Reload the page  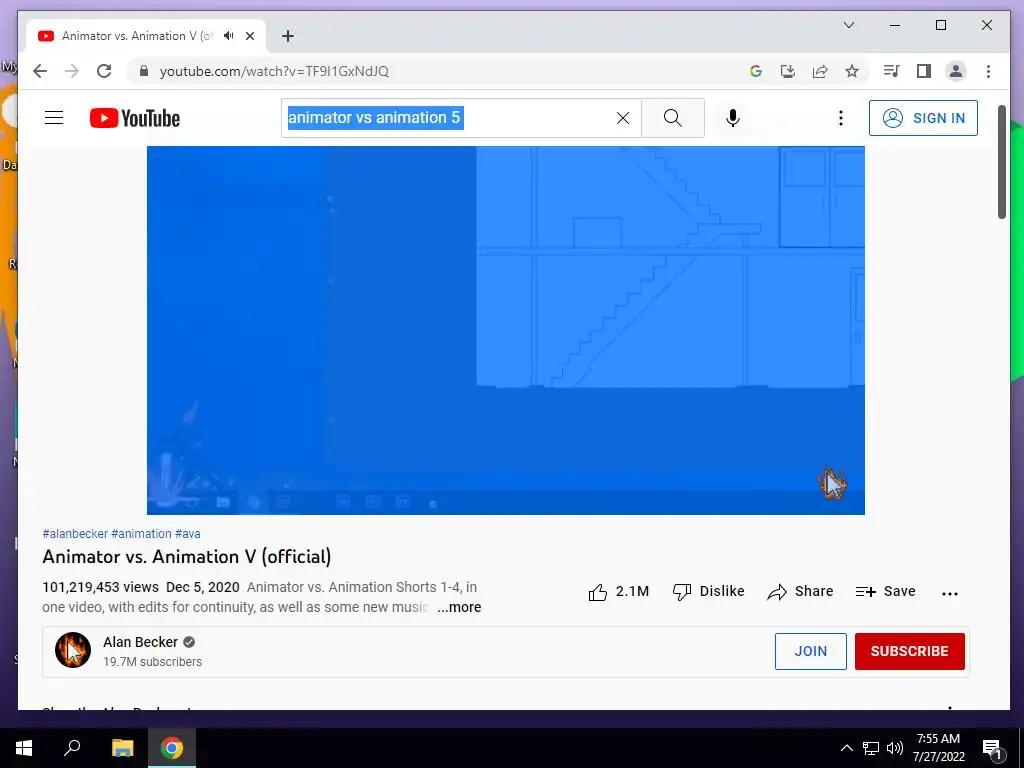pos(104,71)
